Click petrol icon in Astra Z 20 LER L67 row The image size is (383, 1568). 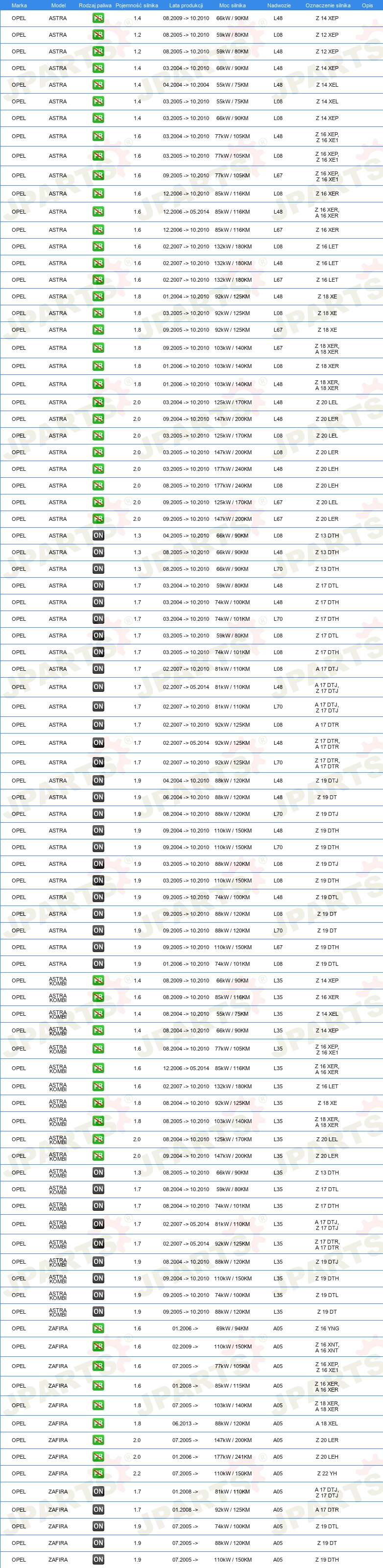98,518
